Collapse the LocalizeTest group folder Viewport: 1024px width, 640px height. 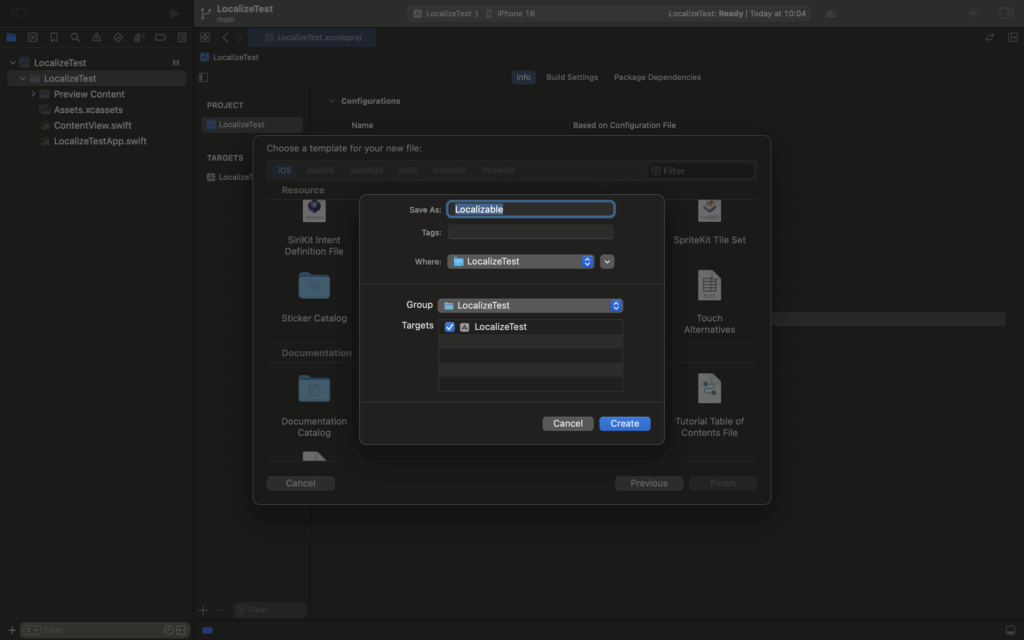23,78
